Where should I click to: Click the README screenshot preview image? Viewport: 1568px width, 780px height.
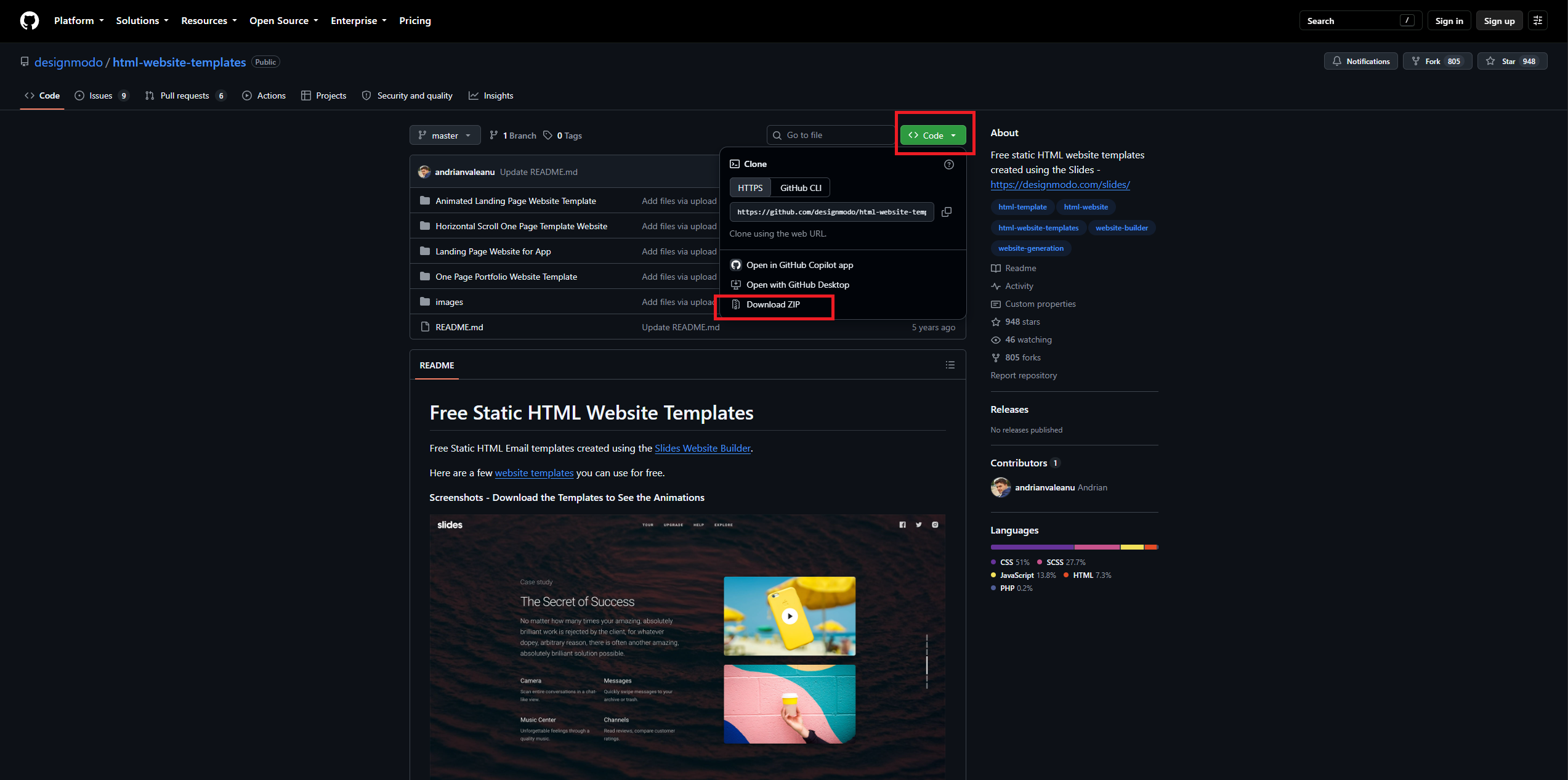pos(687,646)
